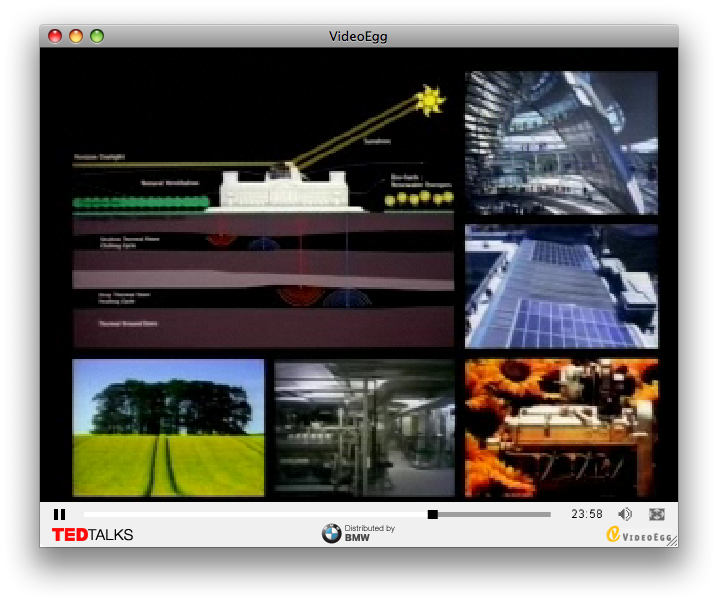Zoom the window with the green button
The height and width of the screenshot is (602, 718).
pos(97,36)
